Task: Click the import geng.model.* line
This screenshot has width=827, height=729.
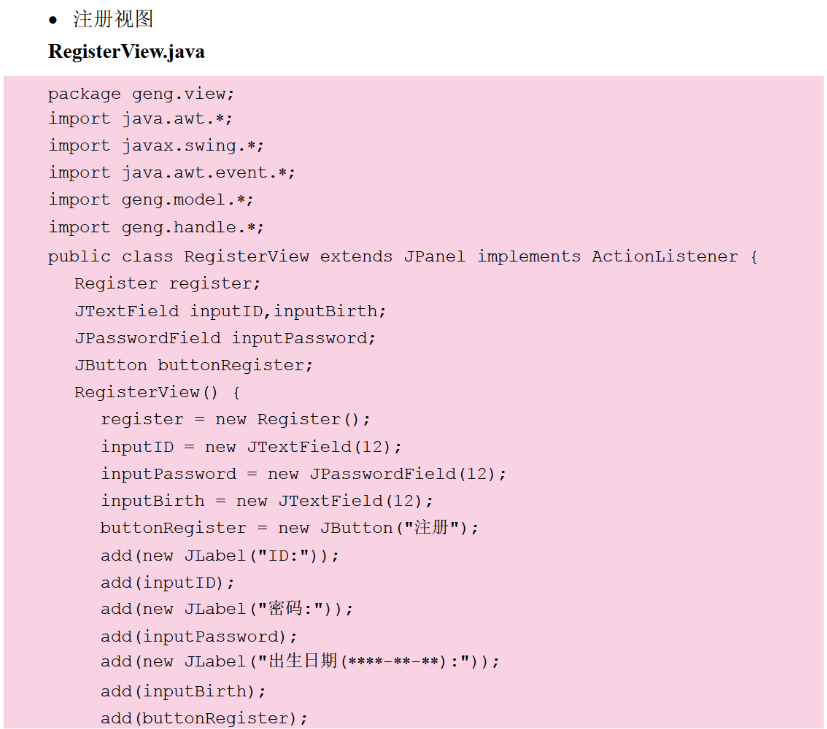Action: pyautogui.click(x=151, y=200)
